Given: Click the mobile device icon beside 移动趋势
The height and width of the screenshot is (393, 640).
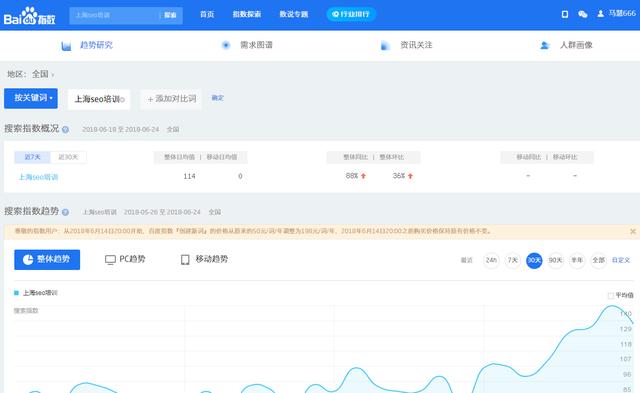Looking at the screenshot, I should point(185,260).
